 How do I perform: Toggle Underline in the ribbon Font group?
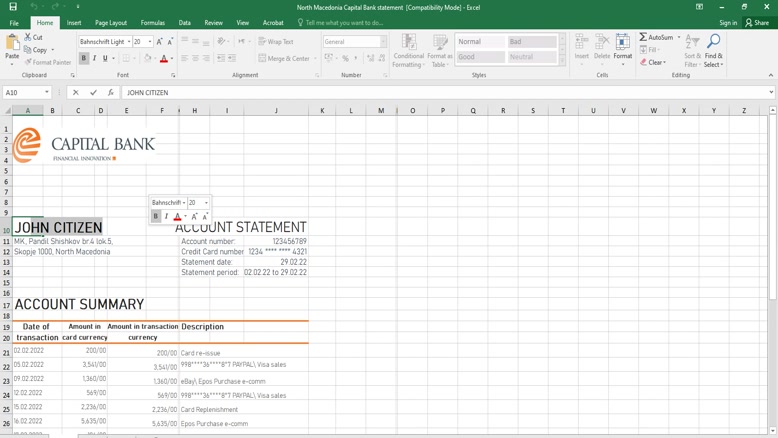(105, 59)
